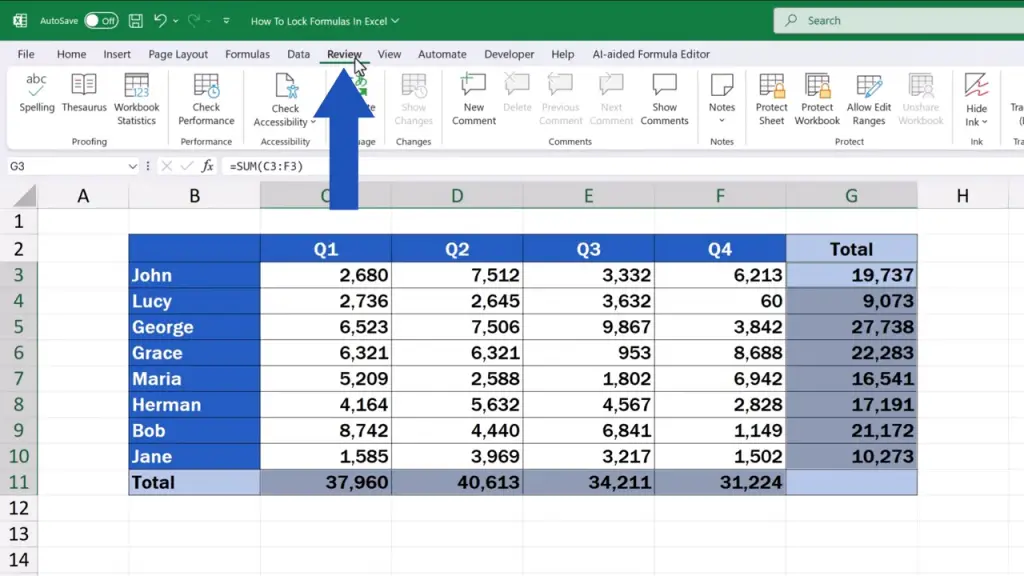1024x576 pixels.
Task: Run Check Performance
Action: point(206,99)
